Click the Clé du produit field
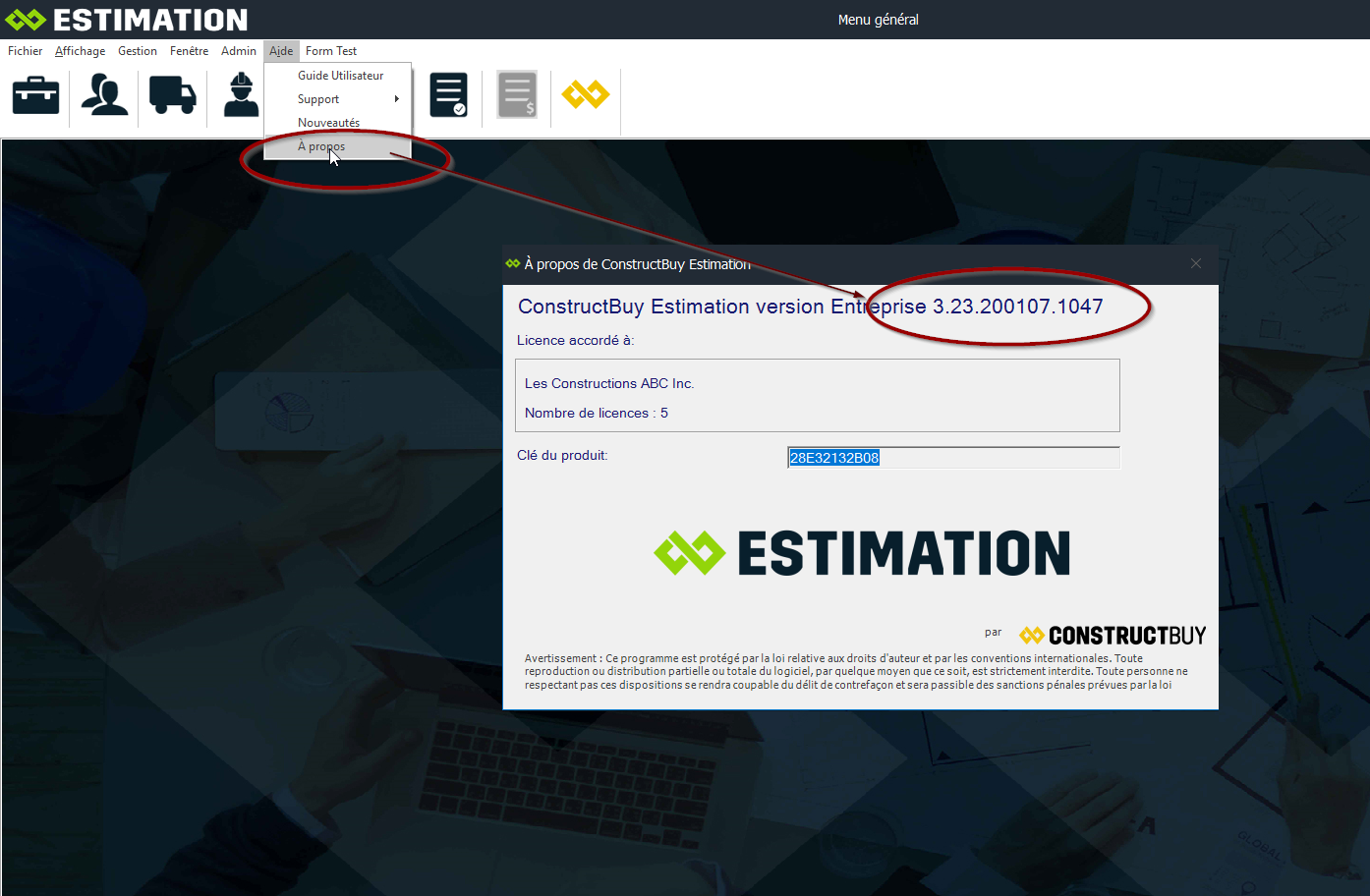 pyautogui.click(x=953, y=458)
